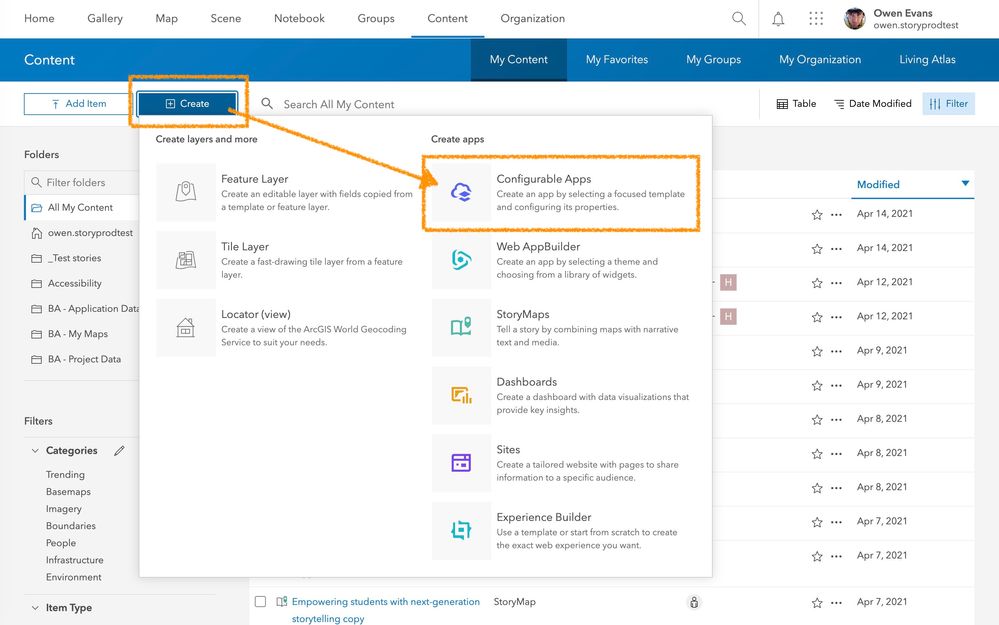The width and height of the screenshot is (999, 625).
Task: Click the Locator (view) house icon
Action: 185,327
